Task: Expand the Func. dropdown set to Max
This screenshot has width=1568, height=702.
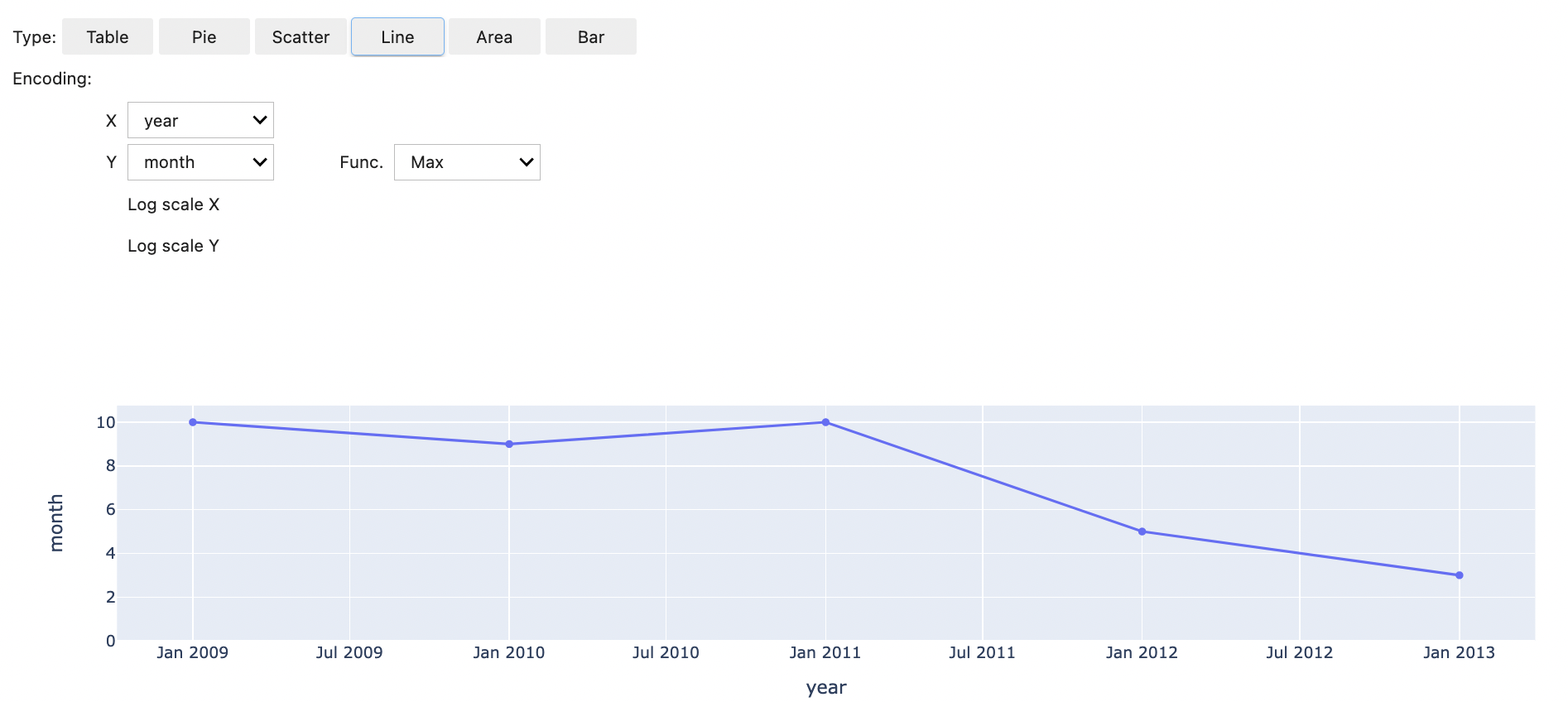Action: pos(467,162)
